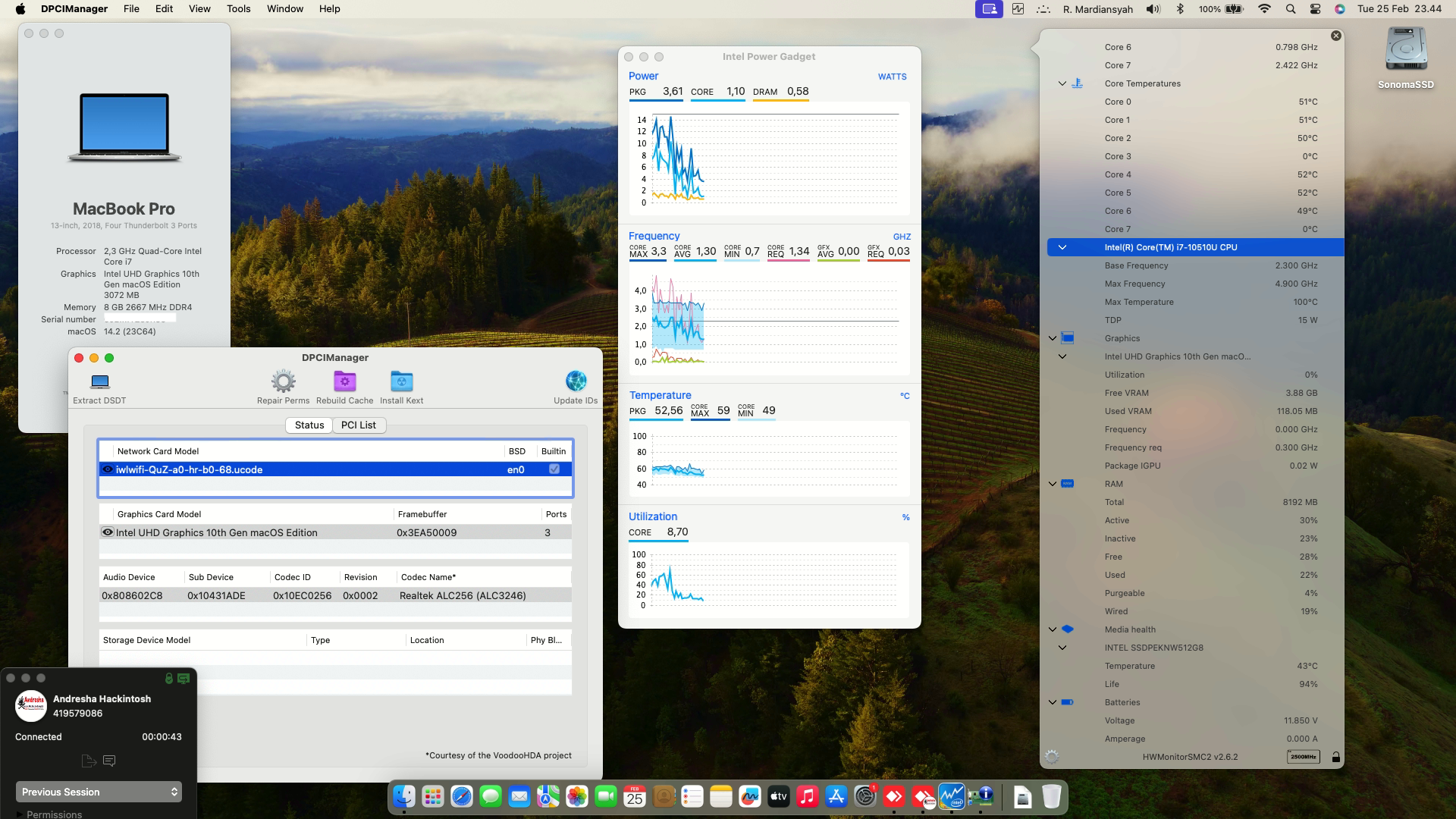Toggle the Builtin checkbox for en0
Viewport: 1456px width, 819px height.
point(554,469)
